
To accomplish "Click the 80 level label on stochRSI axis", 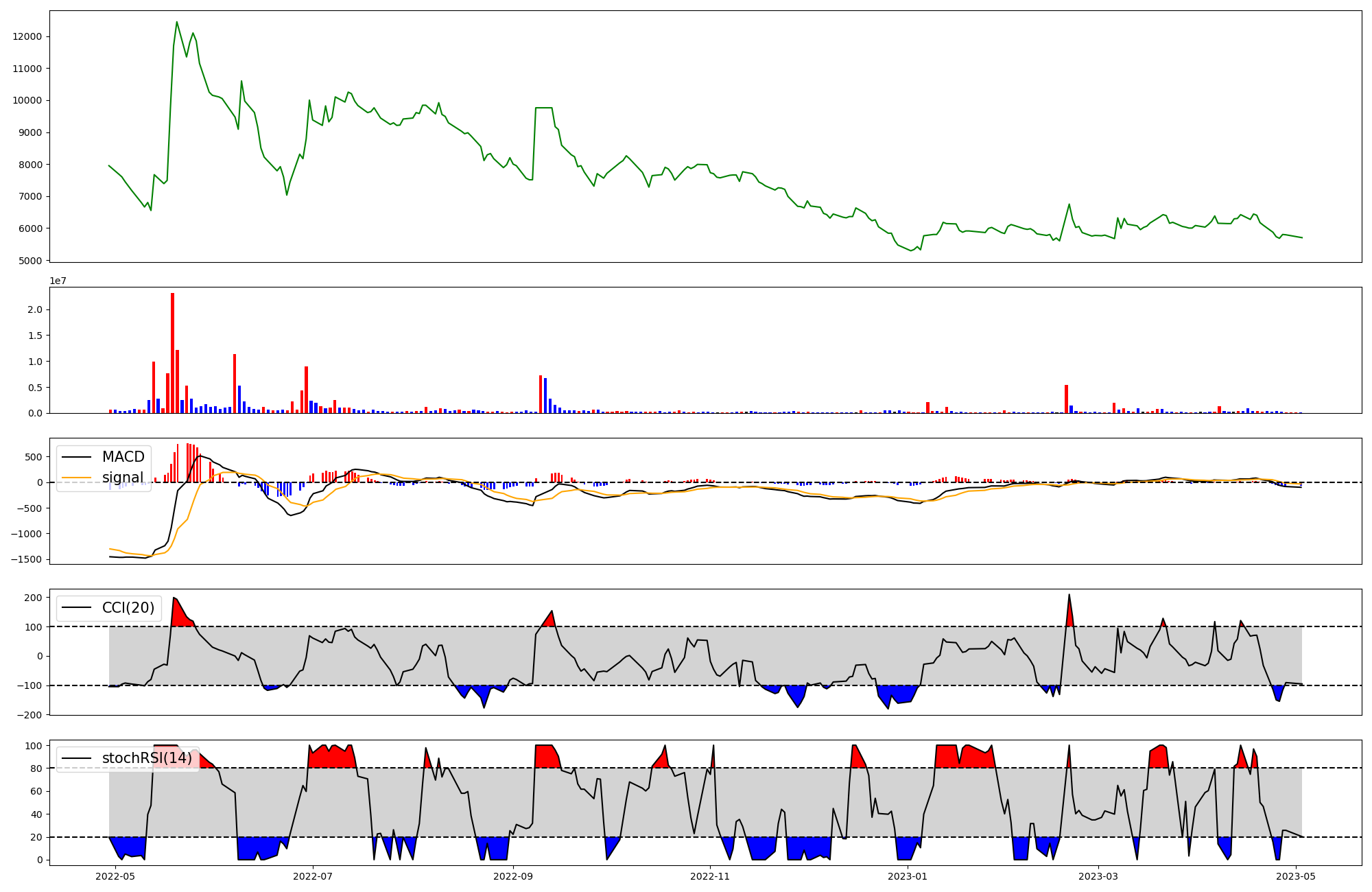I will [x=36, y=768].
